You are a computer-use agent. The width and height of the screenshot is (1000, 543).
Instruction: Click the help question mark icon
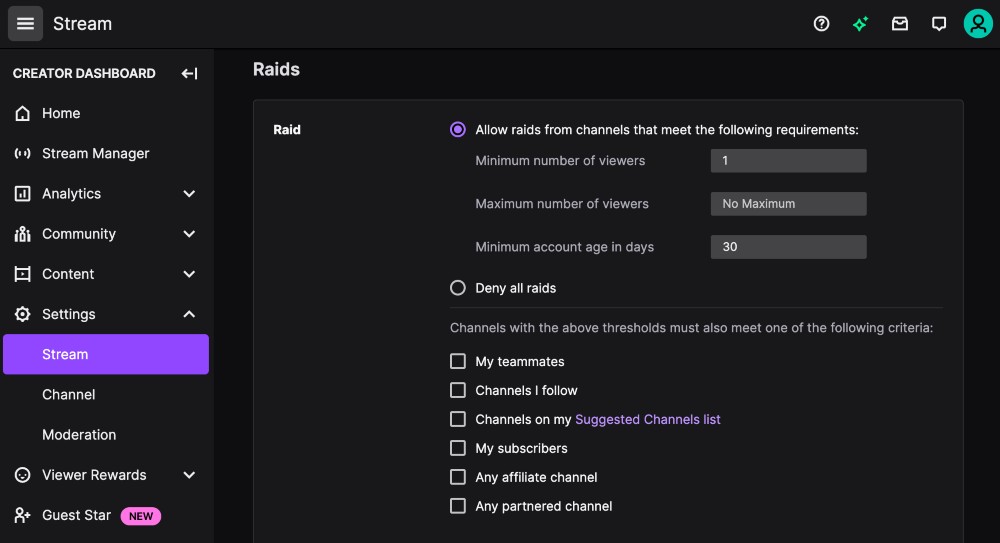pos(822,24)
